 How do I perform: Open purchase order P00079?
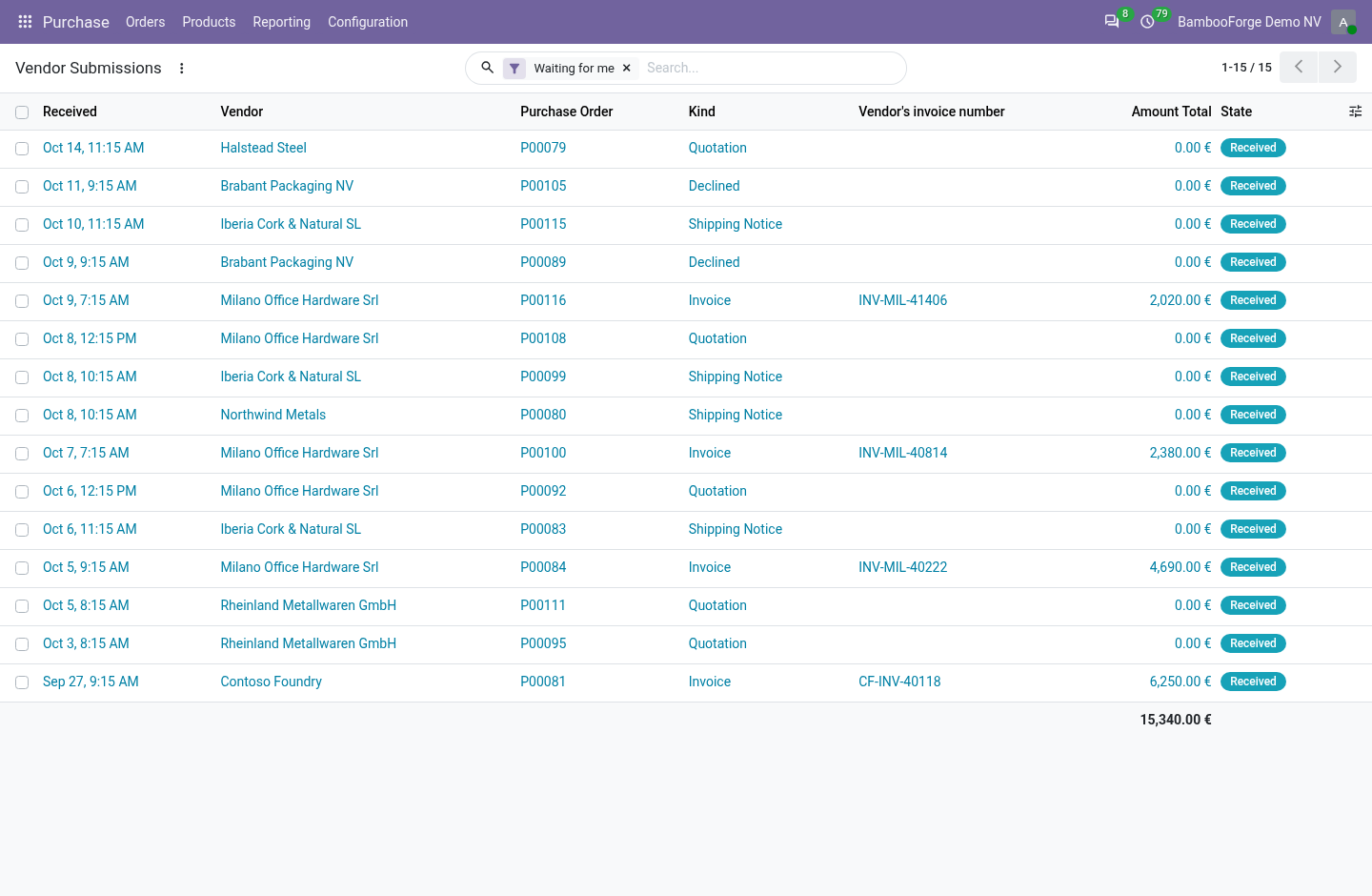click(x=543, y=148)
